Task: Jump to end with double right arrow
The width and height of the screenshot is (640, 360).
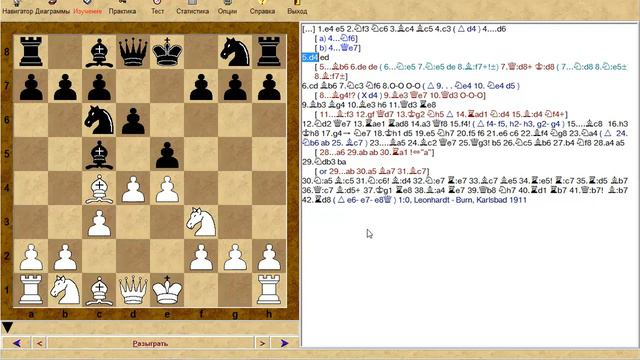Action: coord(284,343)
